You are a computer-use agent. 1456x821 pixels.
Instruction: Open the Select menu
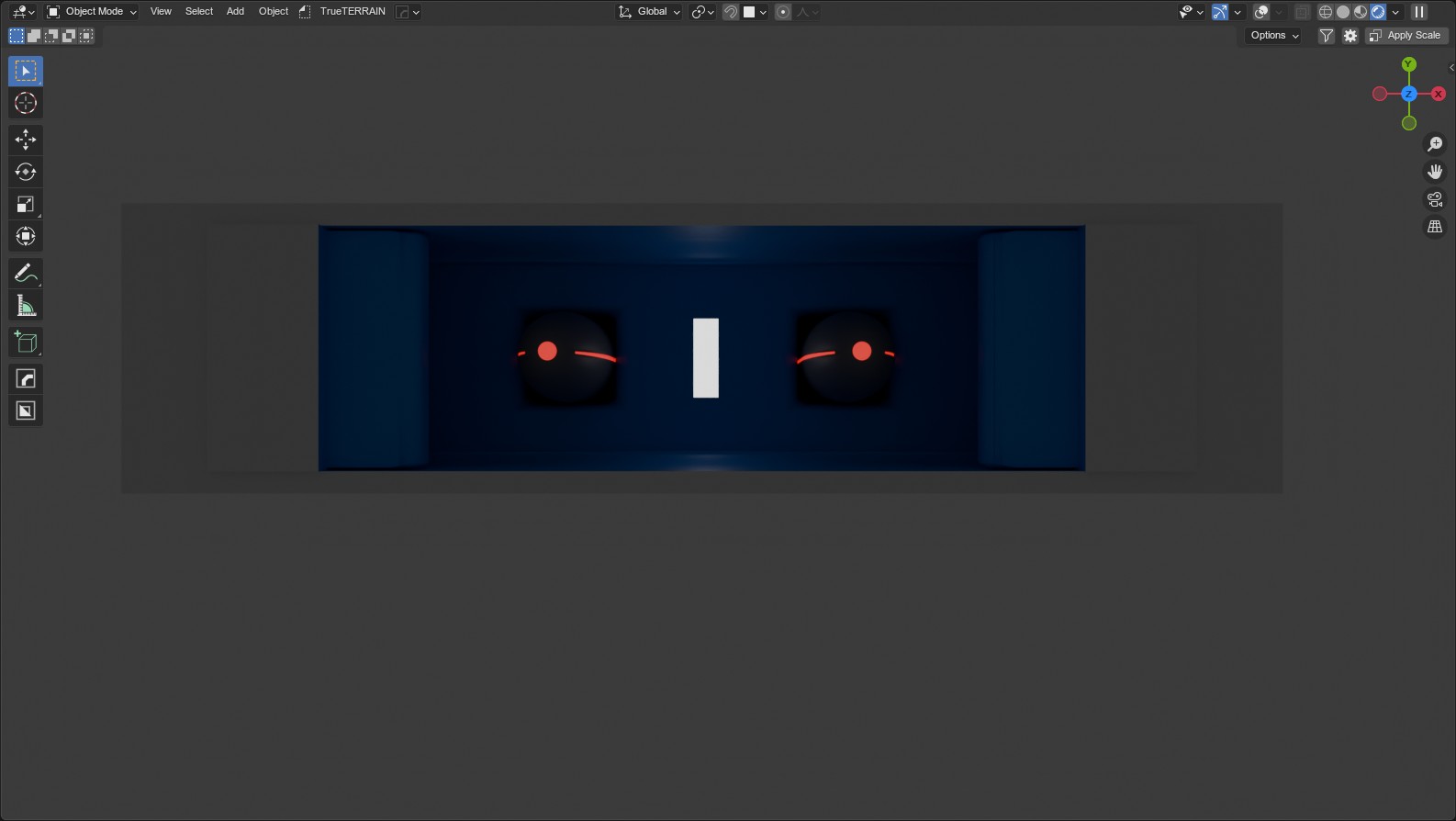pyautogui.click(x=199, y=12)
